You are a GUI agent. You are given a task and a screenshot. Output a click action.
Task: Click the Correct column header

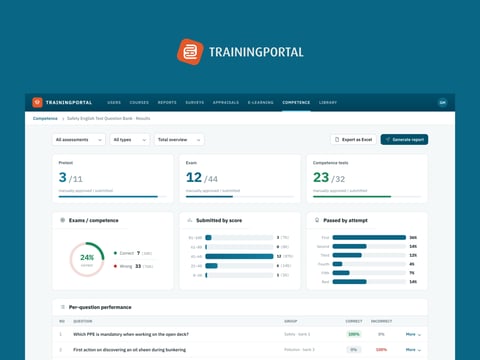pyautogui.click(x=354, y=321)
